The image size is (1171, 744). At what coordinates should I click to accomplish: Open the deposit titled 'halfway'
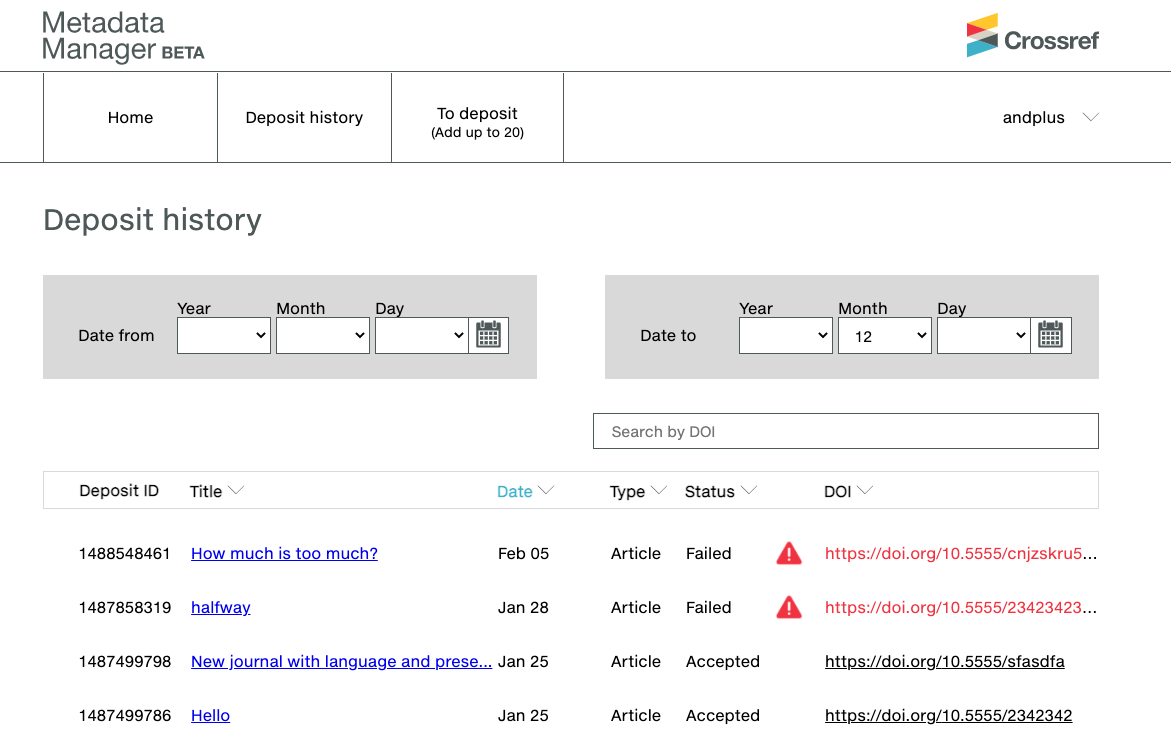click(x=220, y=607)
